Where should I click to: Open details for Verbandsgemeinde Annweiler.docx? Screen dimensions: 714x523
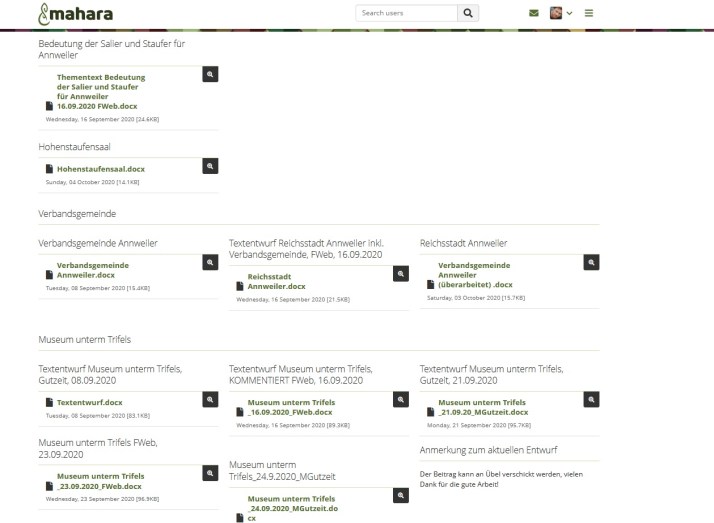210,262
